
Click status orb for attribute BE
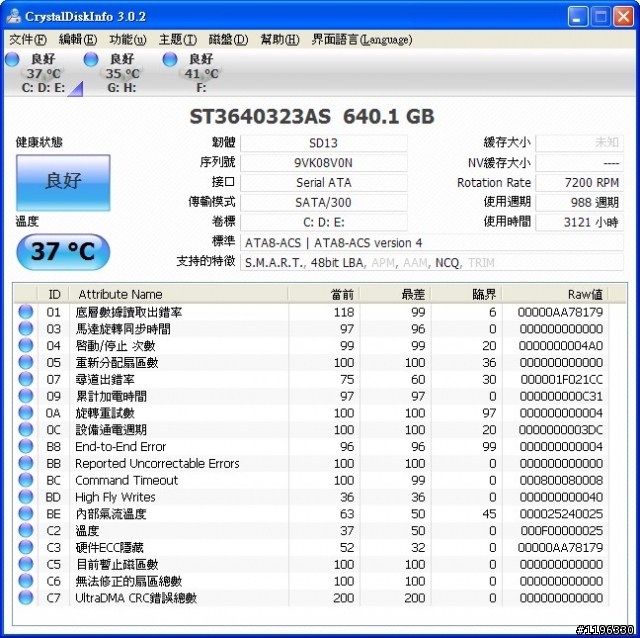pyautogui.click(x=26, y=514)
